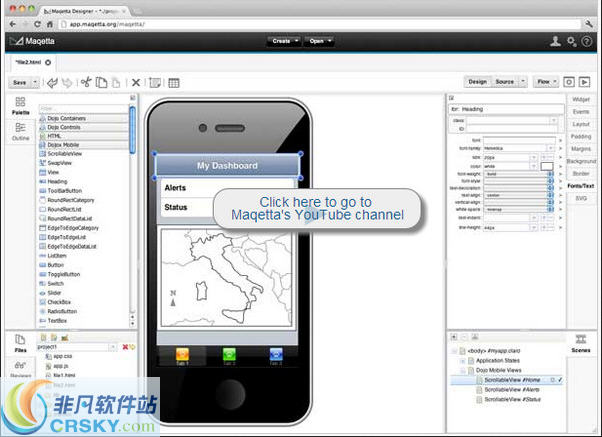Click the Undo arrow icon in toolbar

pos(52,83)
